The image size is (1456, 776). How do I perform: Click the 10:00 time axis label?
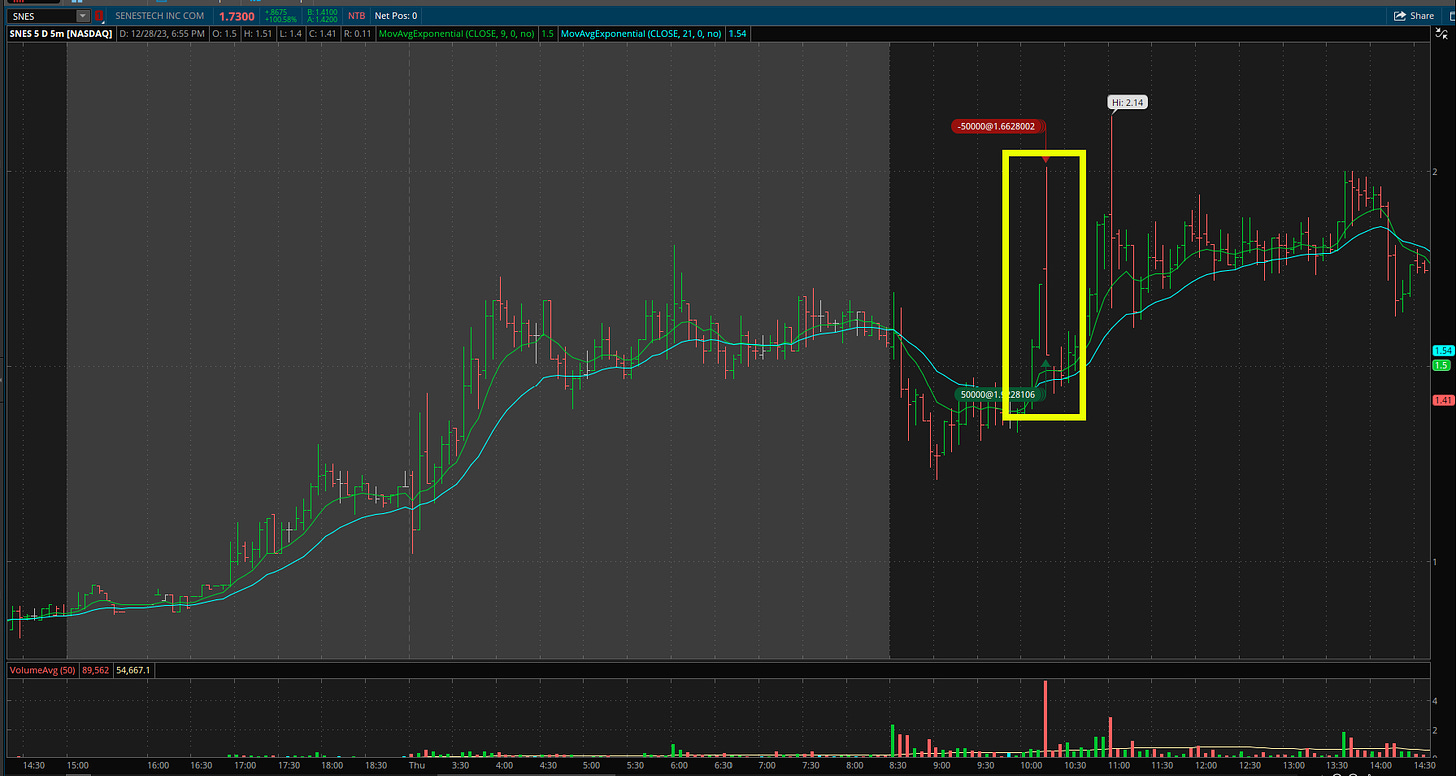coord(1030,766)
